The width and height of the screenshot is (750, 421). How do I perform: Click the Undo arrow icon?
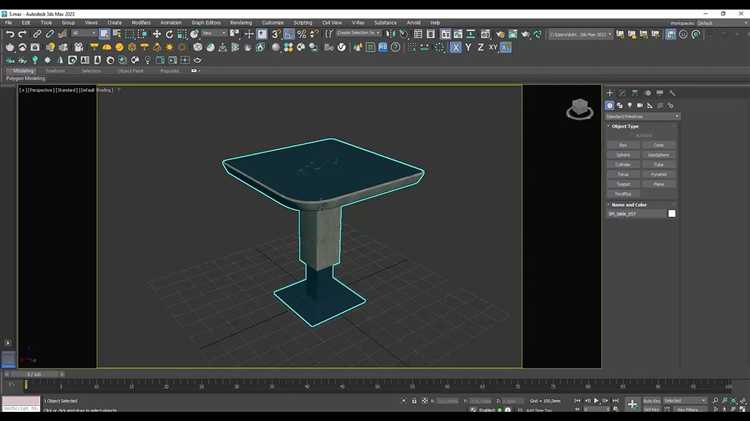click(10, 34)
